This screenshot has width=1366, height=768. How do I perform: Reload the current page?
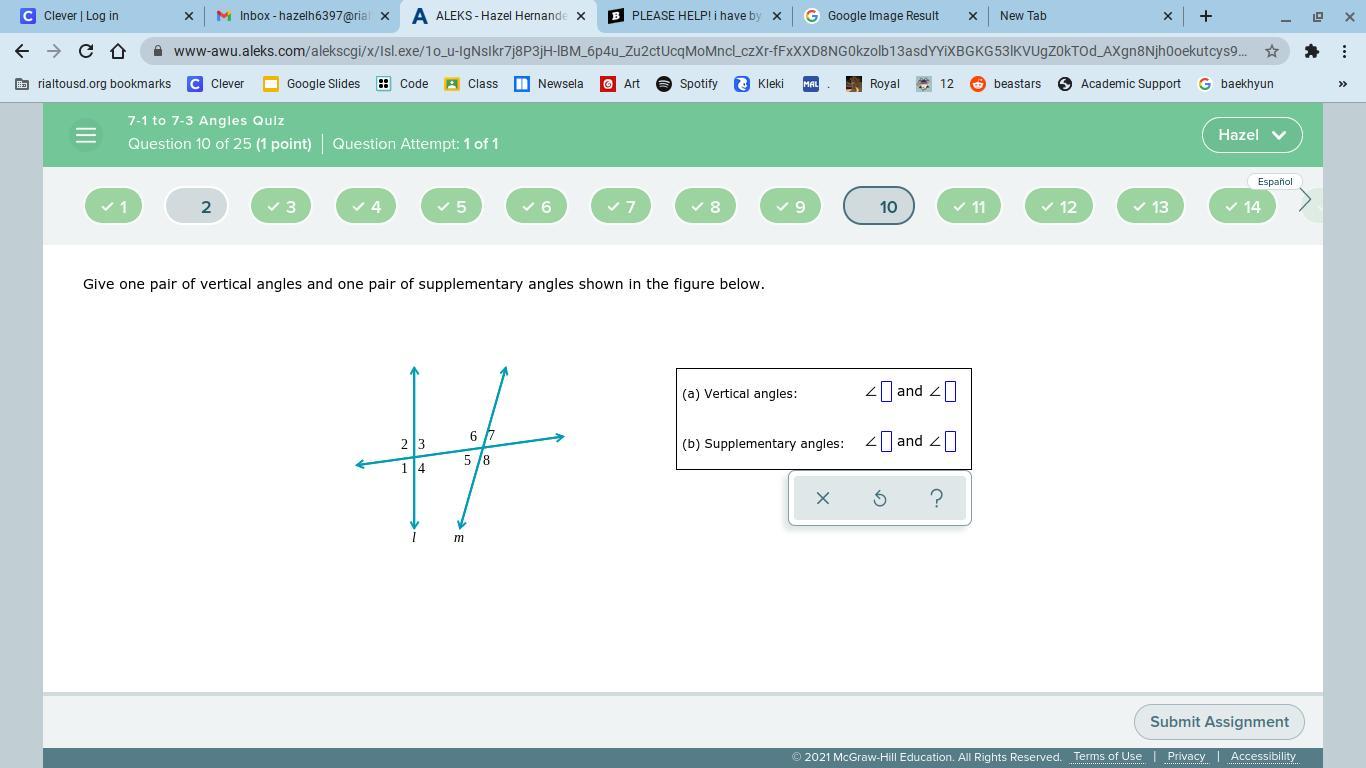(x=86, y=51)
